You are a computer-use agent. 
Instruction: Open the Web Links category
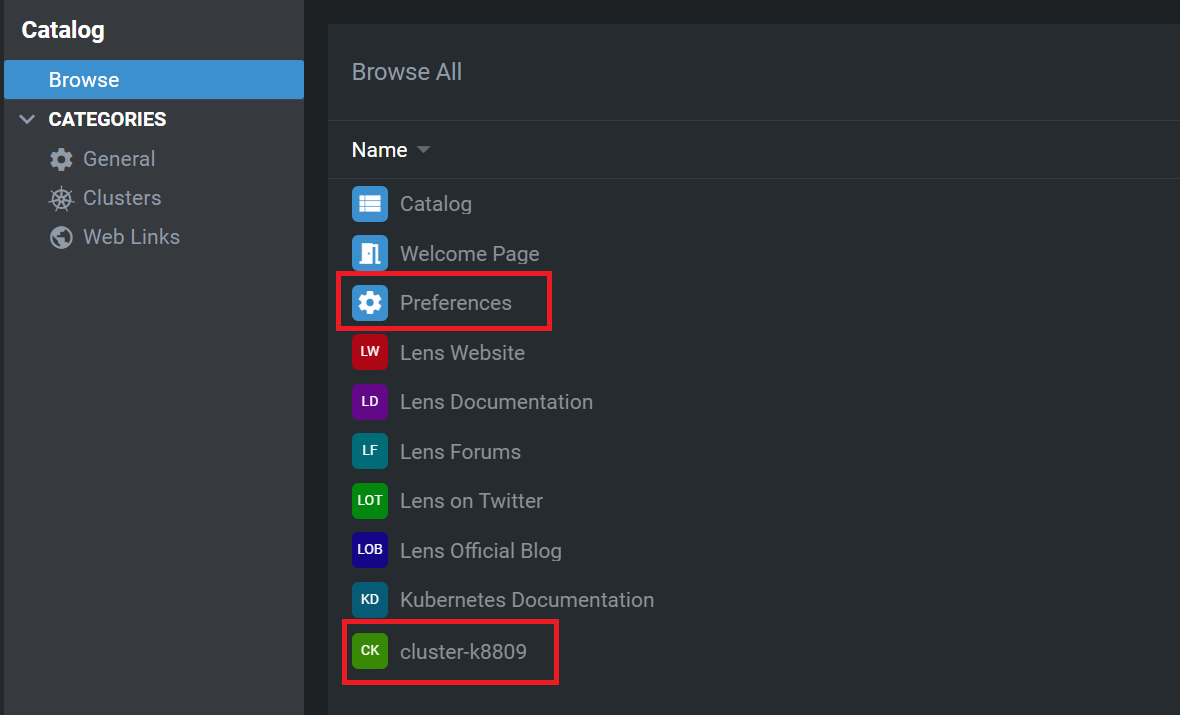[x=132, y=237]
